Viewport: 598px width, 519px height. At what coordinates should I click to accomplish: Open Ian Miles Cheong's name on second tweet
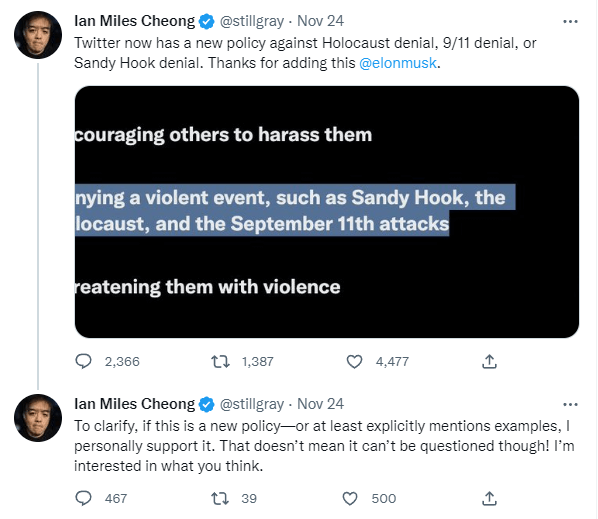[134, 404]
